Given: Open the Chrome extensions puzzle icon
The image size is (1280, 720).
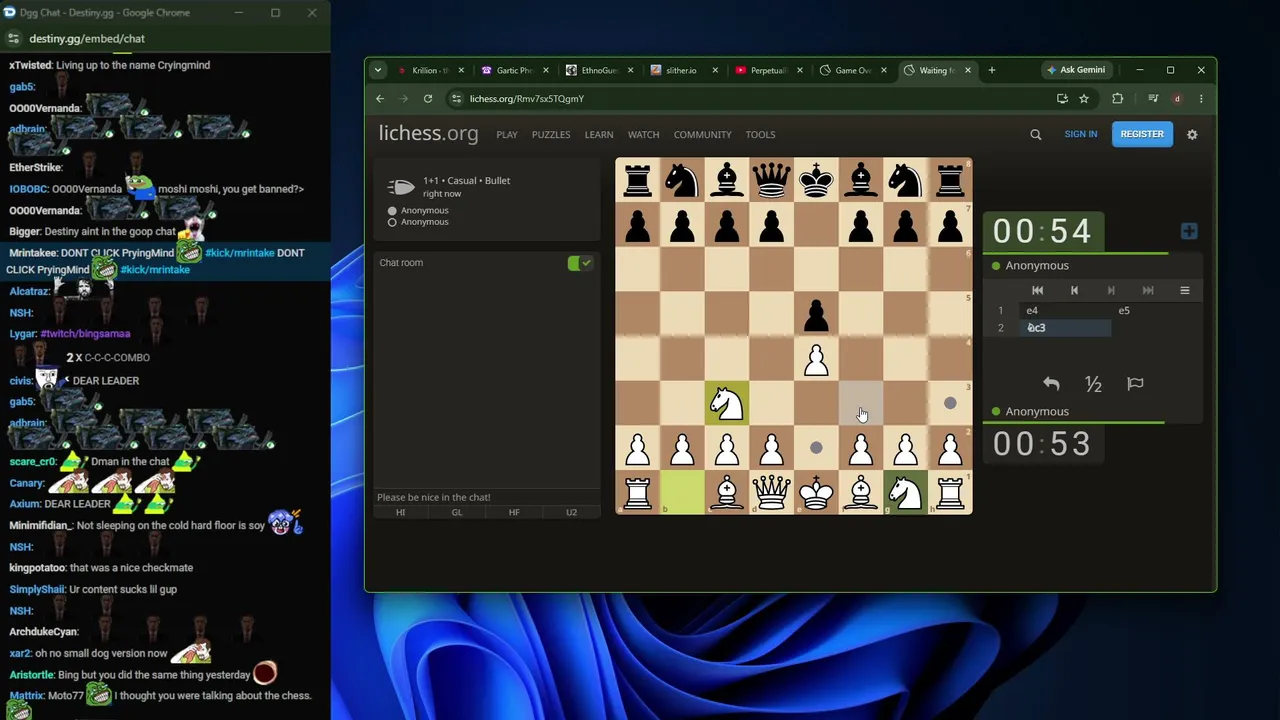Looking at the screenshot, I should pyautogui.click(x=1118, y=99).
